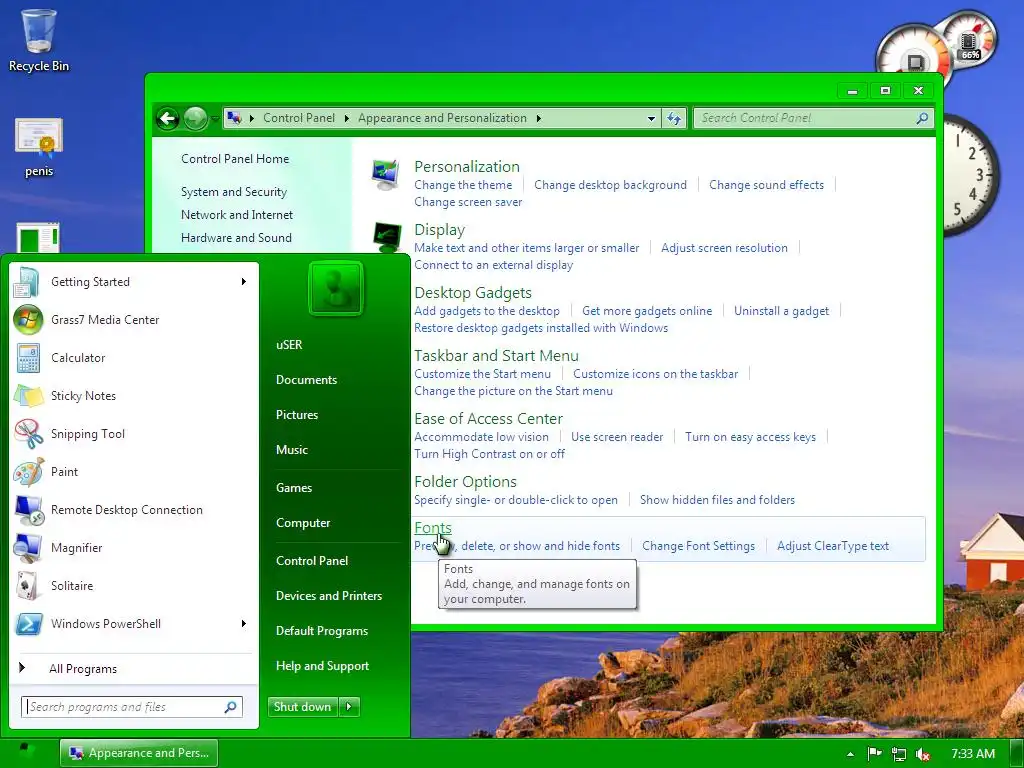Viewport: 1024px width, 768px height.
Task: Open Computer from Start menu
Action: [303, 523]
